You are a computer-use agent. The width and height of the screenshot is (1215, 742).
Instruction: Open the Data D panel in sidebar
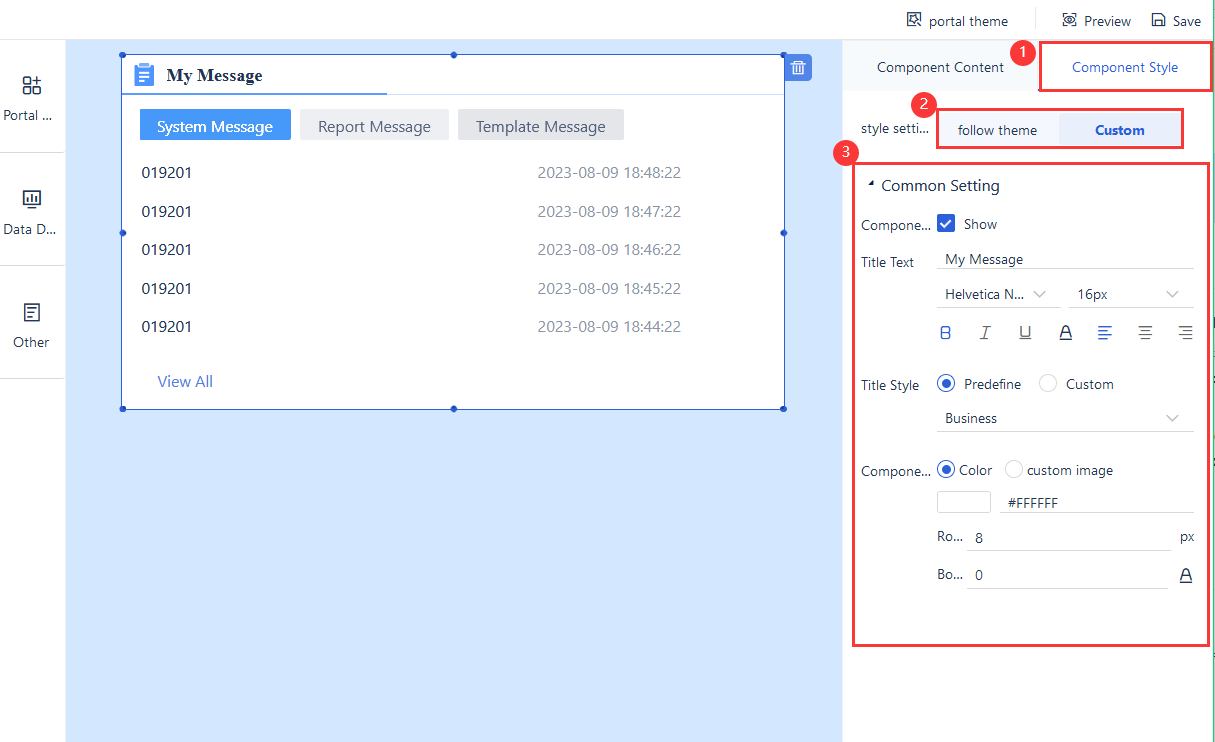point(33,207)
